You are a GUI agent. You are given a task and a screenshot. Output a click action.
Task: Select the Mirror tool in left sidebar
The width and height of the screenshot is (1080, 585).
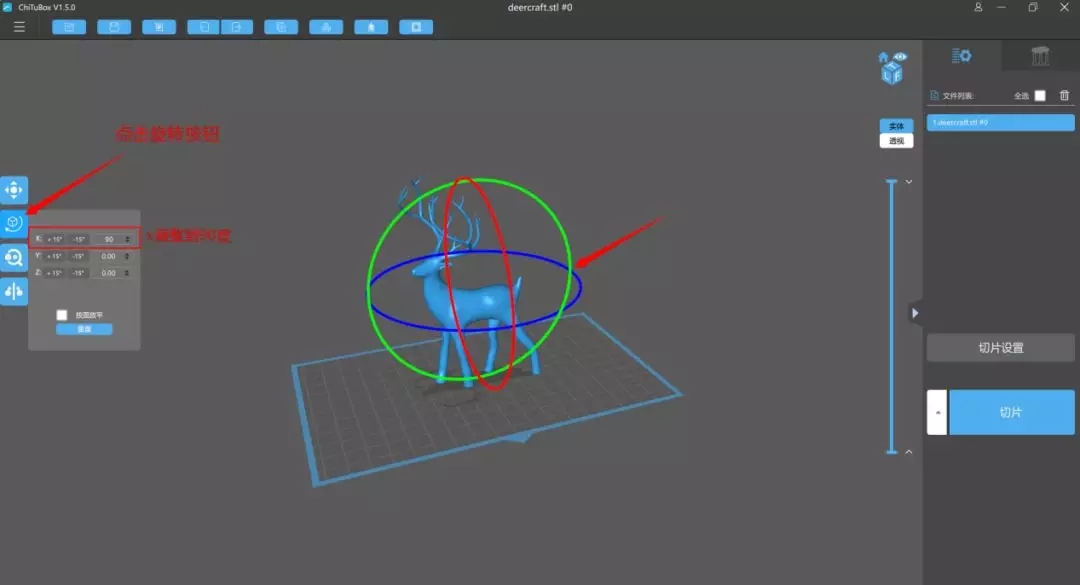click(x=14, y=291)
